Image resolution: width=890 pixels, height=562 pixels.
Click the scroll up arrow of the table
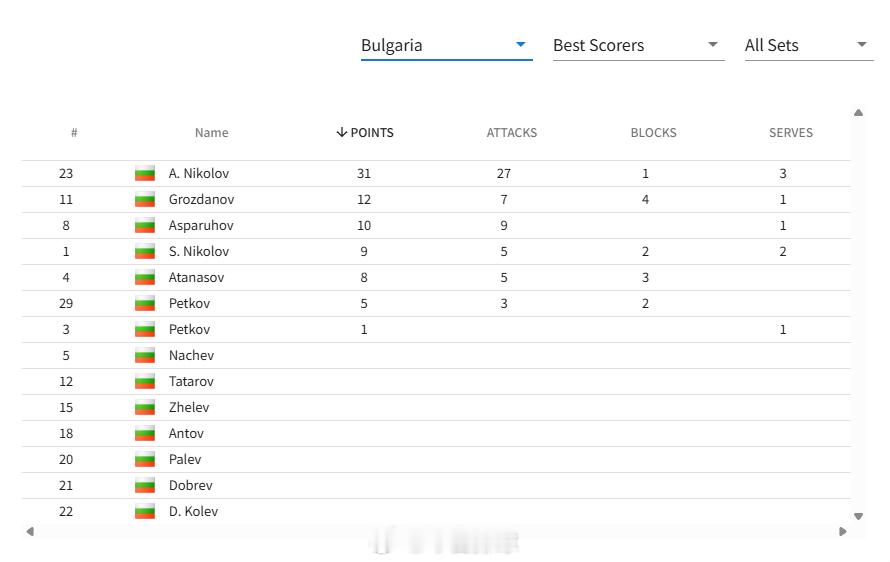coord(858,112)
